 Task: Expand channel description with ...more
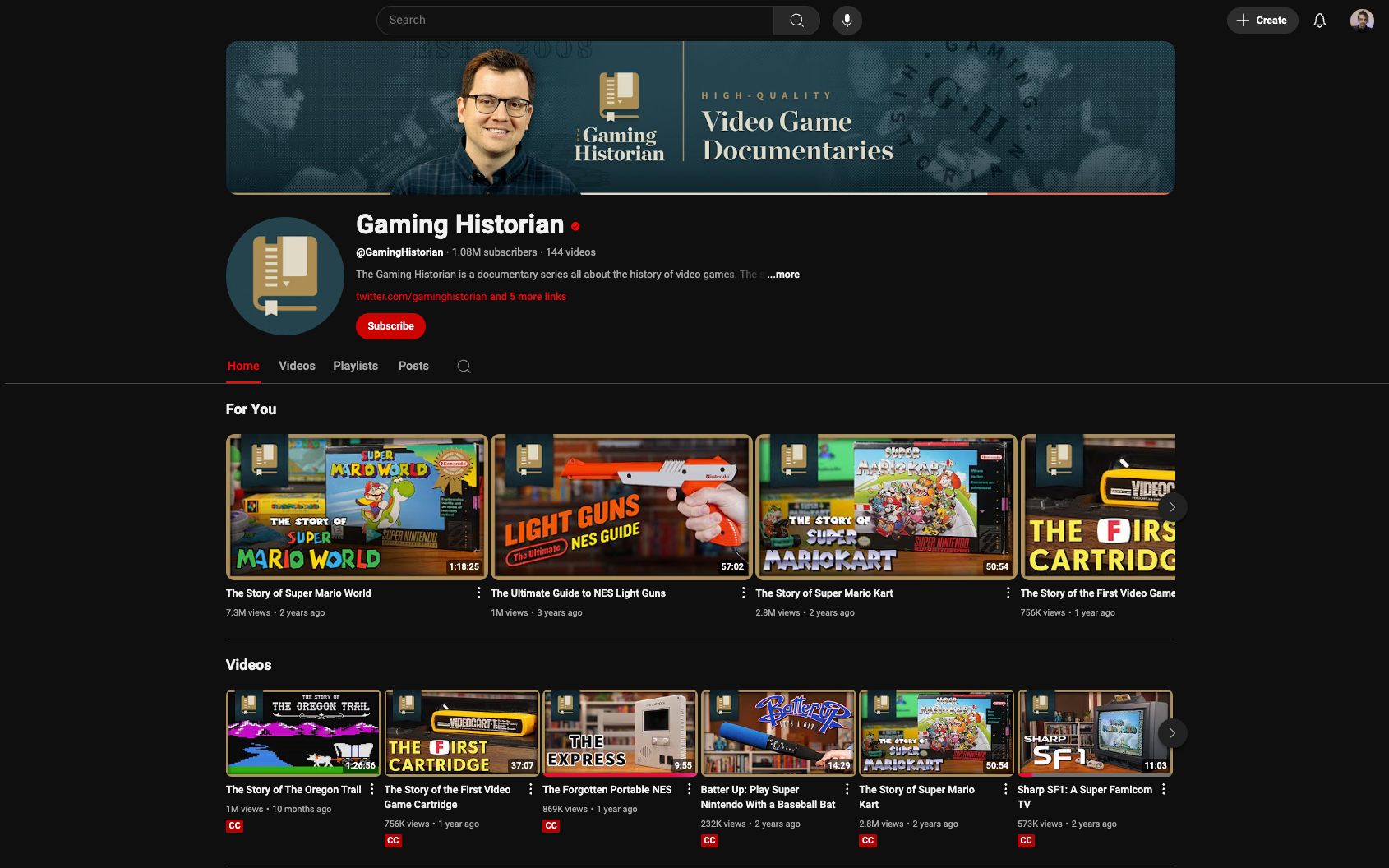(783, 275)
